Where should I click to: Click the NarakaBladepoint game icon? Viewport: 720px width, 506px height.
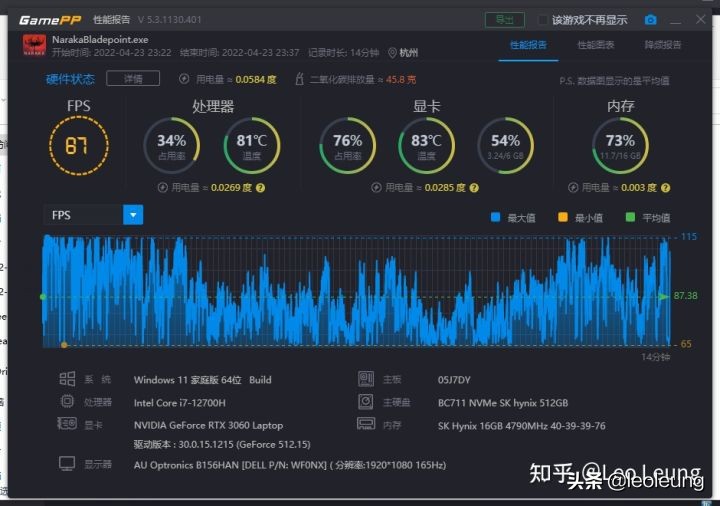34,45
